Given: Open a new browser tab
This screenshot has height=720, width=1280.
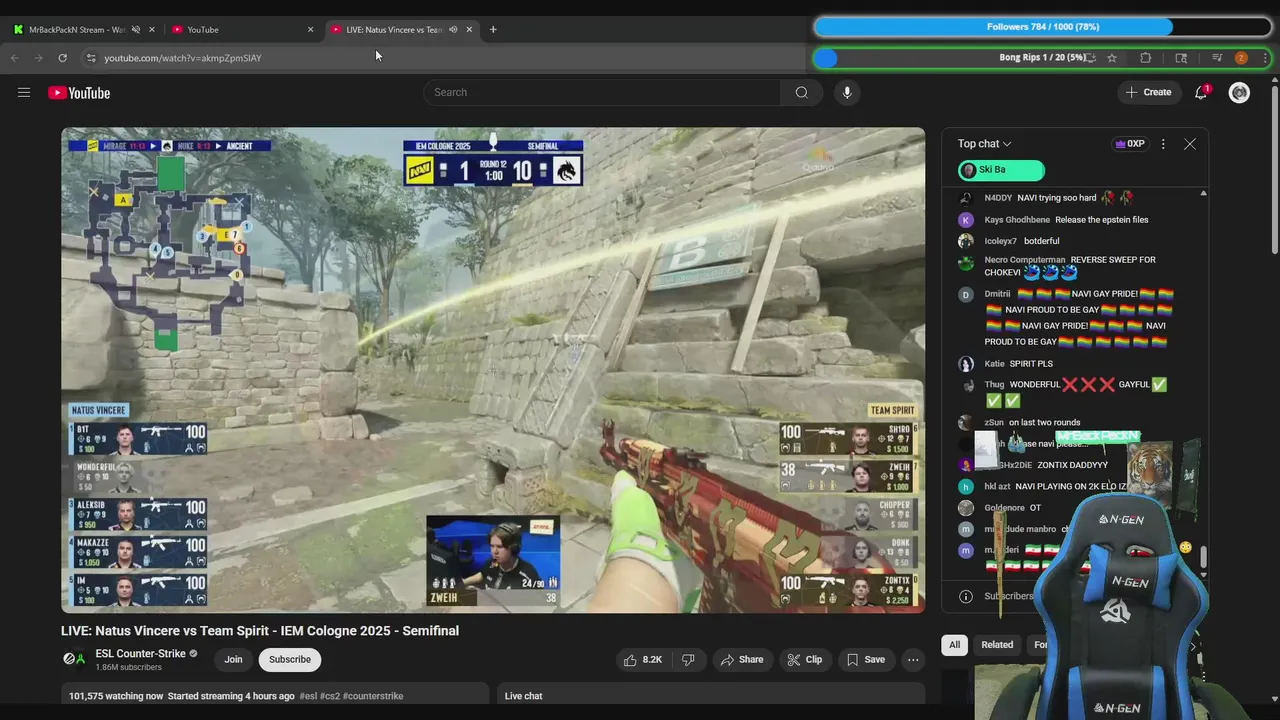Looking at the screenshot, I should 493,29.
